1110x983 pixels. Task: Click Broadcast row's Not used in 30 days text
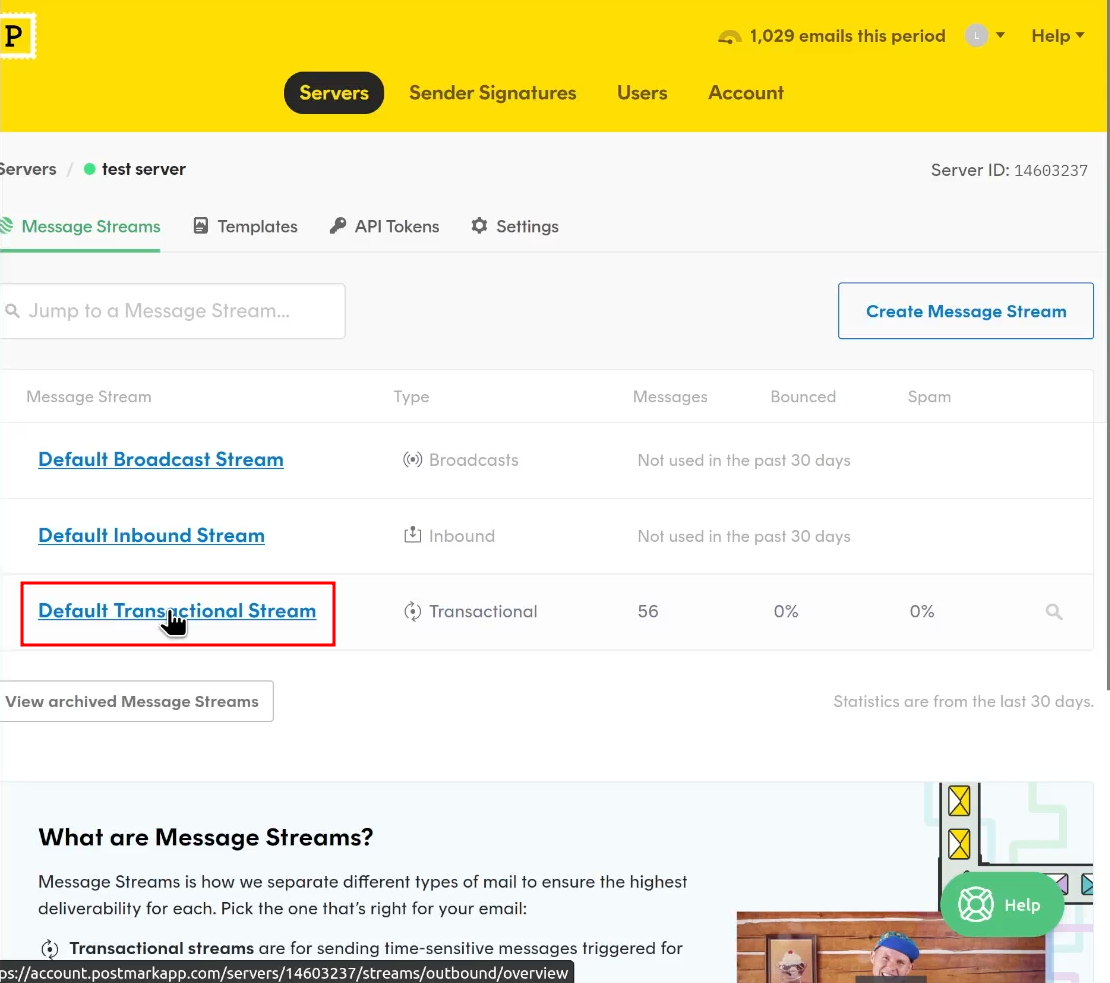click(744, 460)
